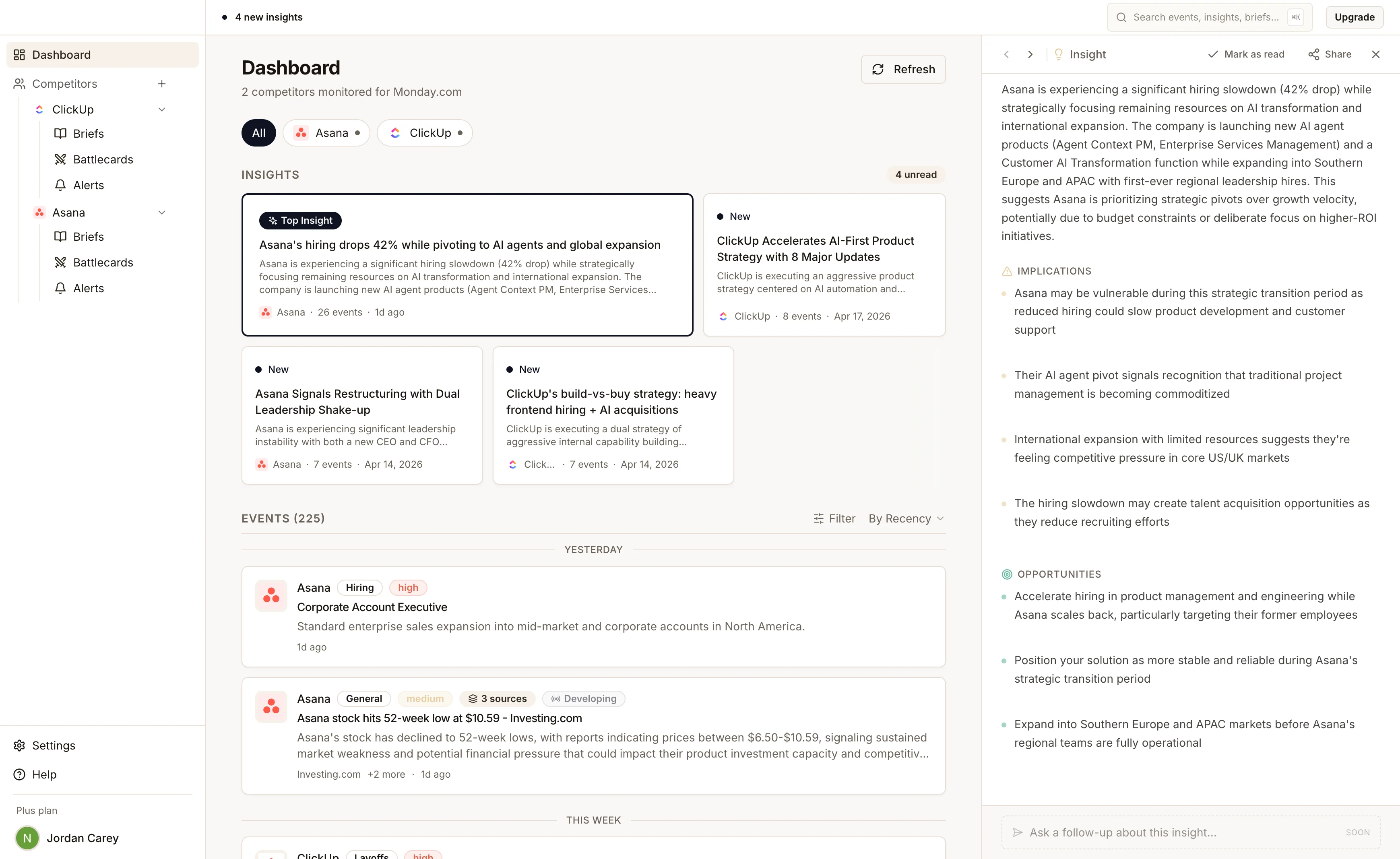This screenshot has width=1400, height=859.
Task: Open Asana stock hits 52-week low event
Action: tap(593, 736)
